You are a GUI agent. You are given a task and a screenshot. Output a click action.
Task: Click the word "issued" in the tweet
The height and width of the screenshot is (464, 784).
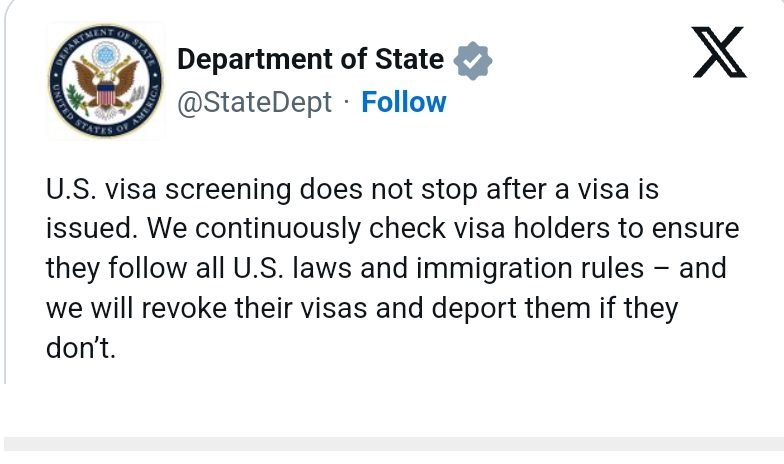90,228
